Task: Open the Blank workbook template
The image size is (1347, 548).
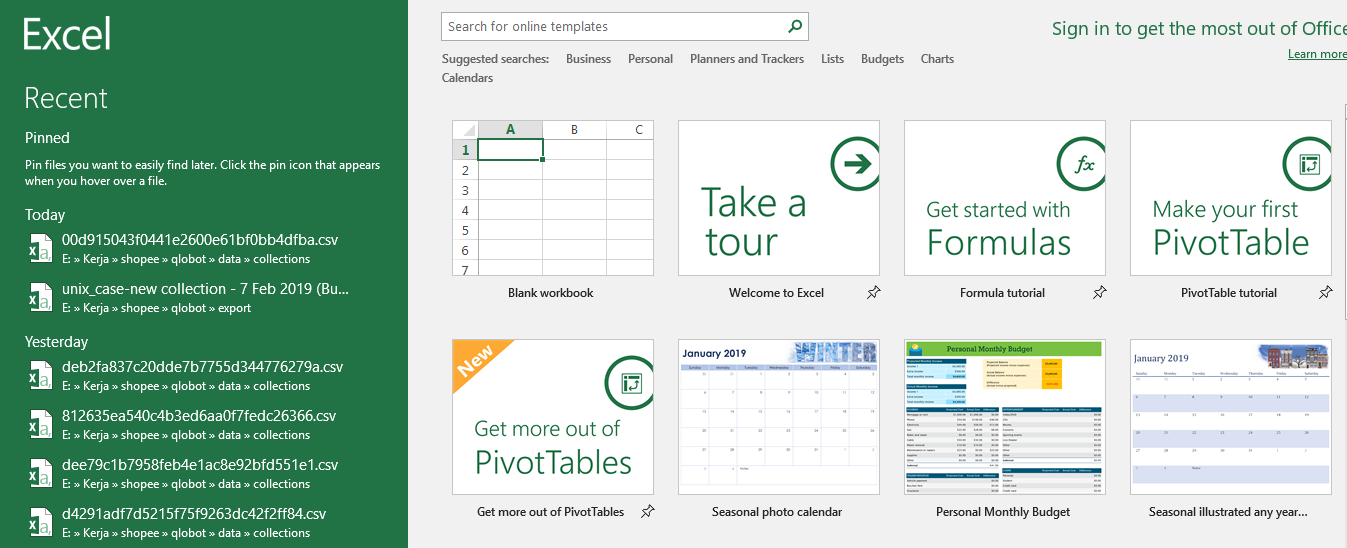Action: pos(553,198)
